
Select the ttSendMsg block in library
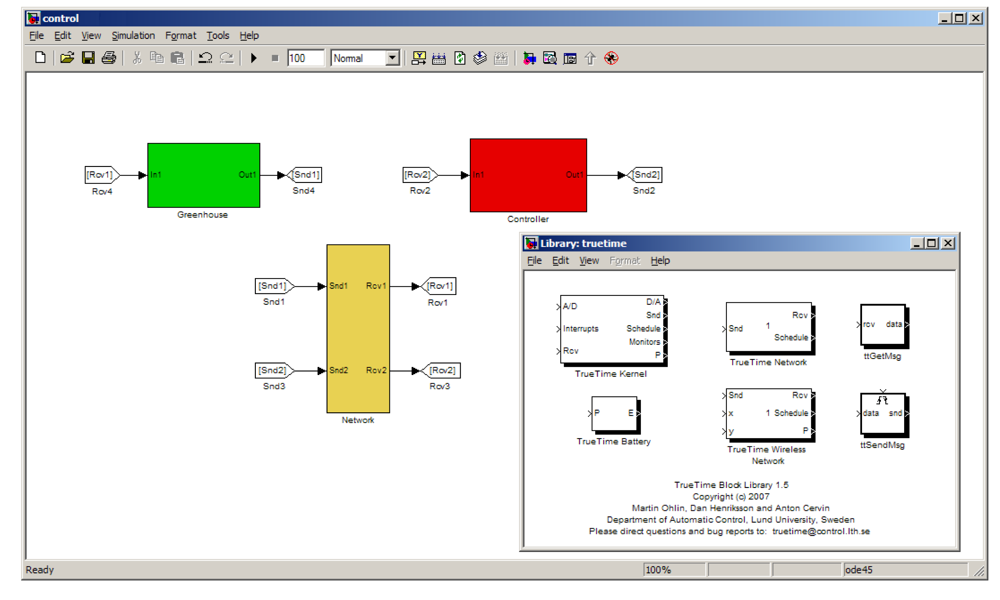click(883, 413)
